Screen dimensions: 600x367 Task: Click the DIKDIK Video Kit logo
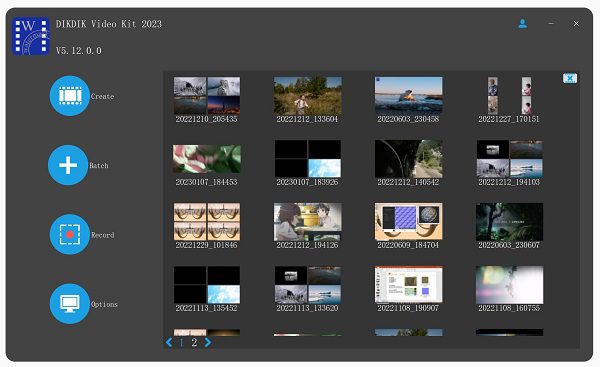click(x=31, y=36)
